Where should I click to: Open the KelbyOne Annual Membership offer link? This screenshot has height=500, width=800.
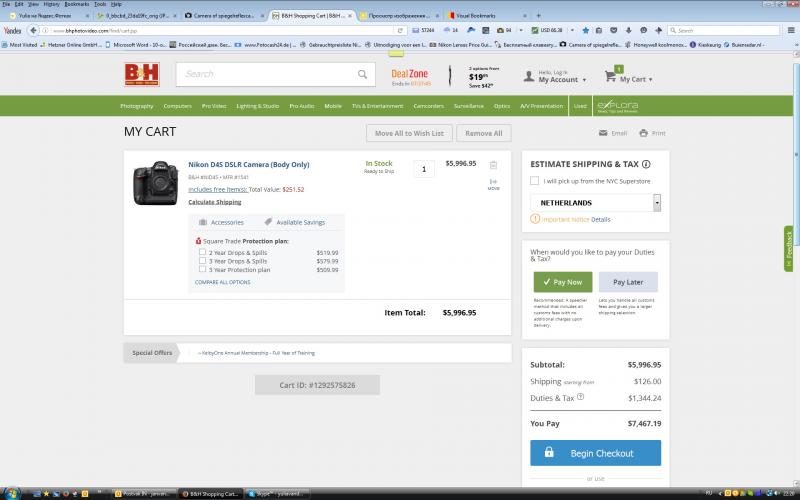click(257, 353)
